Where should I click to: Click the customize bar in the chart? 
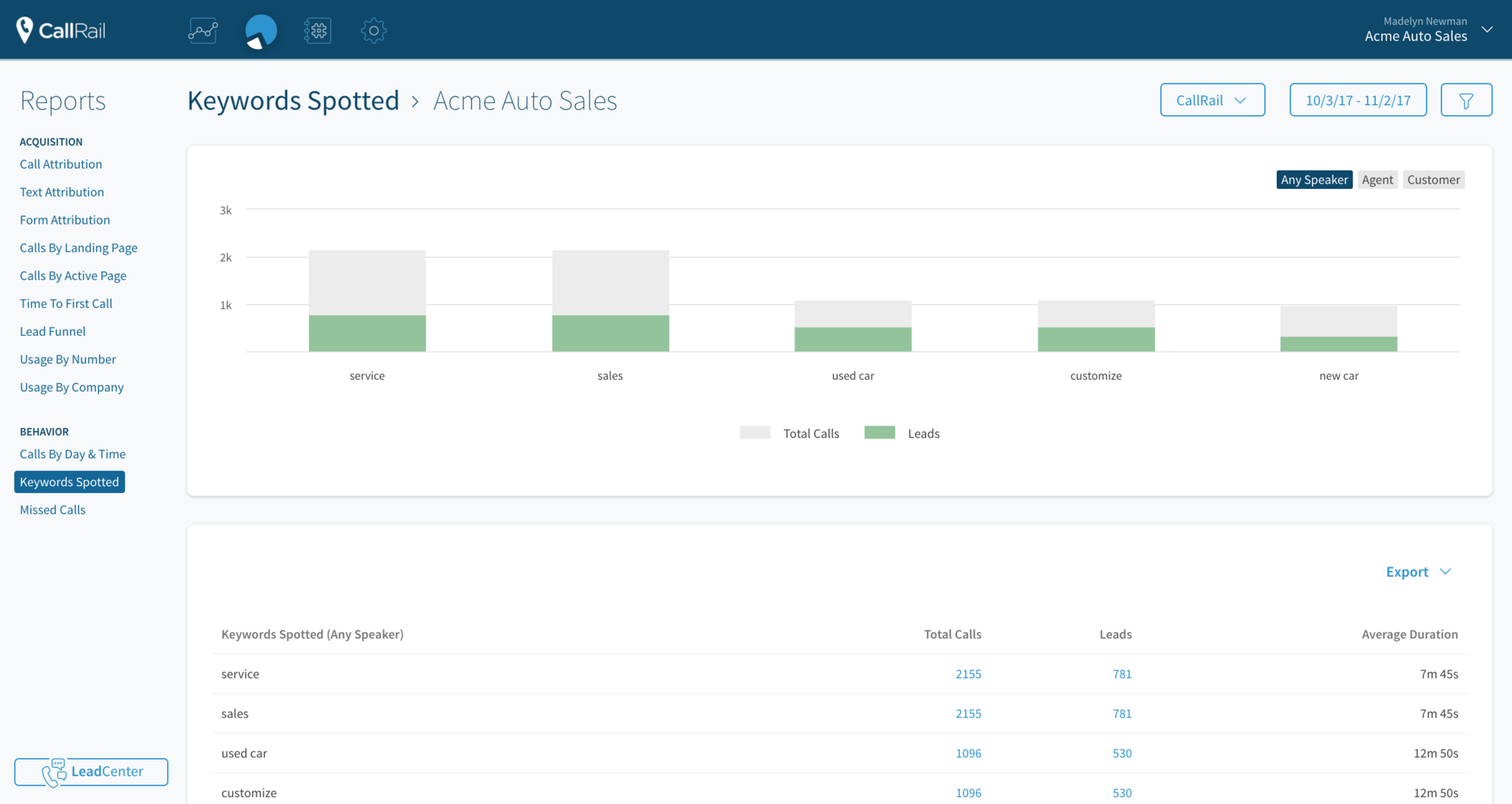pyautogui.click(x=1096, y=326)
